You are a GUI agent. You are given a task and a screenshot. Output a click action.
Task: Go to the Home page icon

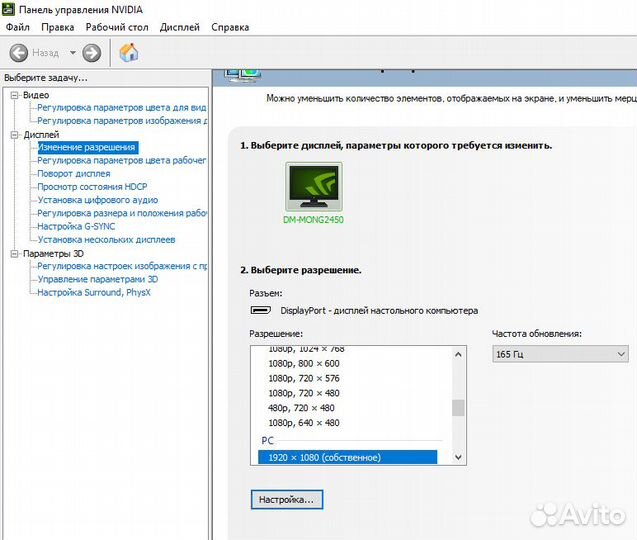(x=129, y=52)
